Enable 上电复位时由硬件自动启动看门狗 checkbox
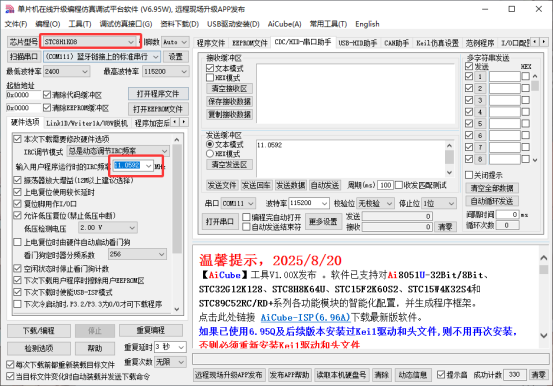Image resolution: width=553 pixels, height=387 pixels. click(x=17, y=242)
